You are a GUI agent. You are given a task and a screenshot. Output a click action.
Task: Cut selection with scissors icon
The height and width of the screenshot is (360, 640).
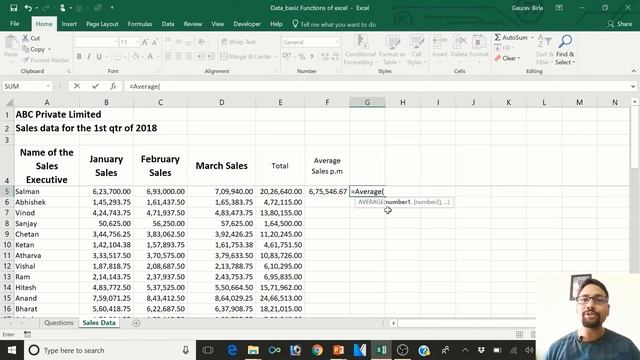[x=31, y=38]
